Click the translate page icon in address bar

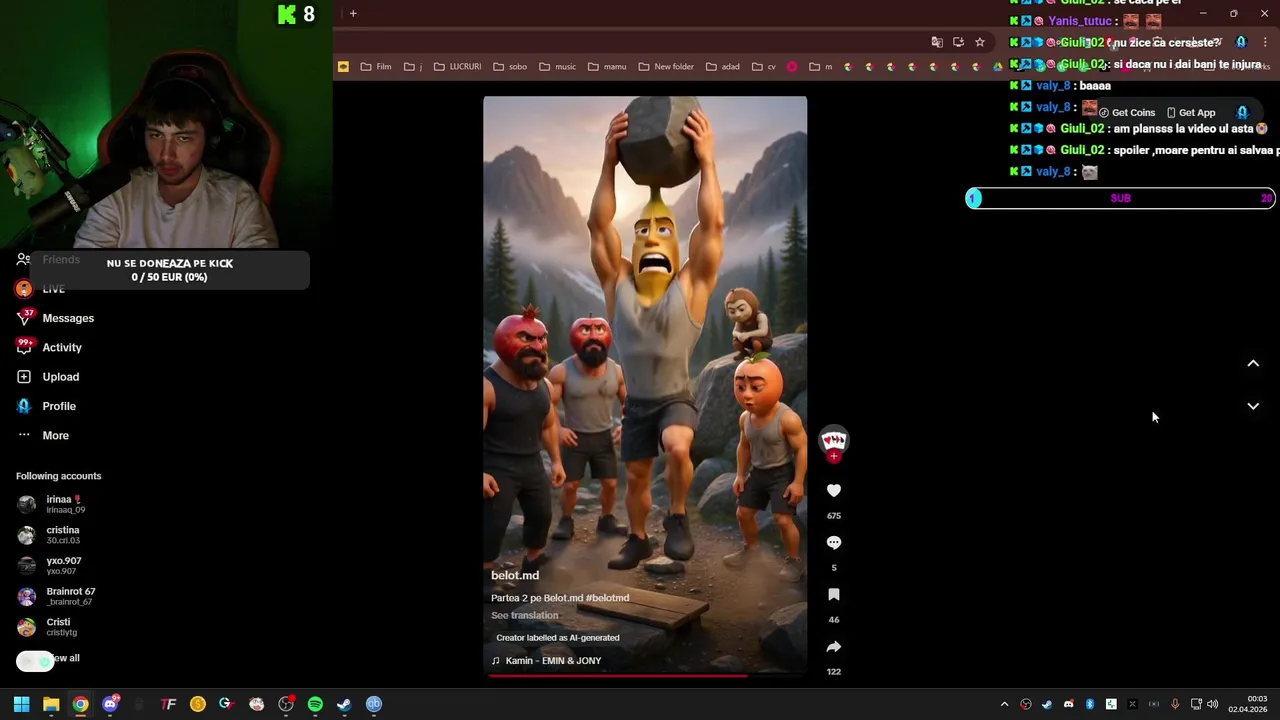[x=937, y=42]
